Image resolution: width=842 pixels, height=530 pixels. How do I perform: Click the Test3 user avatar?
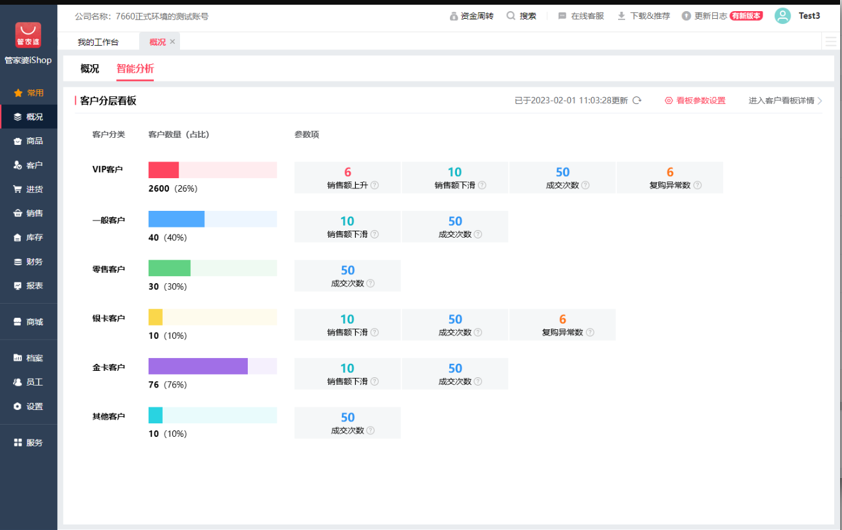pos(782,16)
